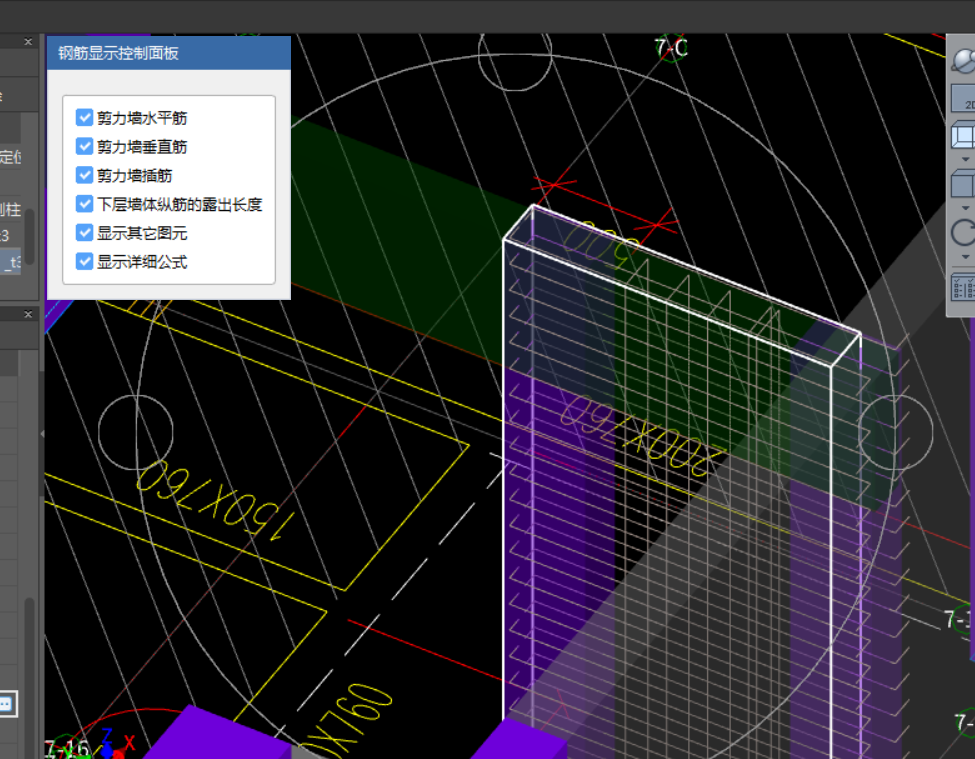Click the 钢筋显示控制面板 title bar
Viewport: 975px width, 759px height.
point(169,53)
